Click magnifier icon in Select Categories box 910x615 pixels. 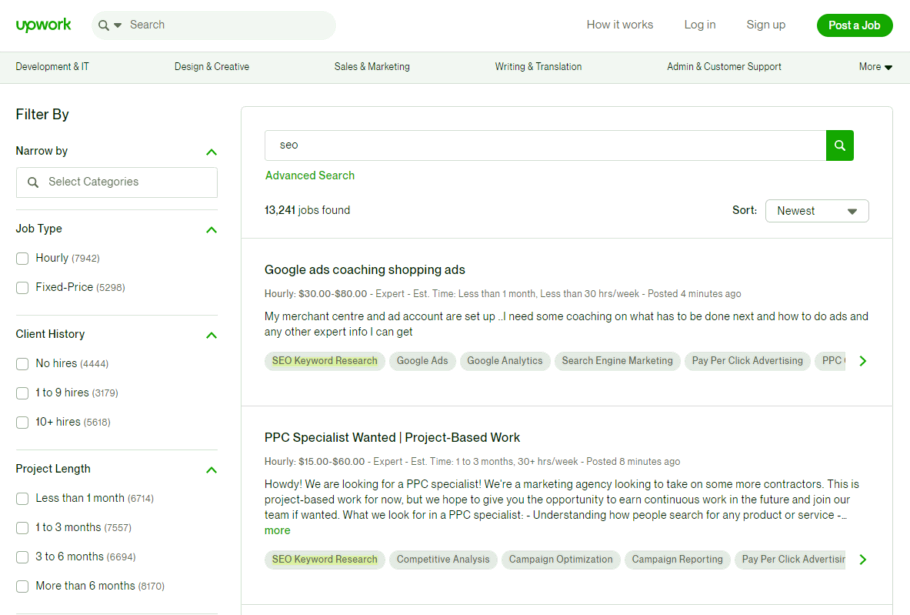coord(33,182)
